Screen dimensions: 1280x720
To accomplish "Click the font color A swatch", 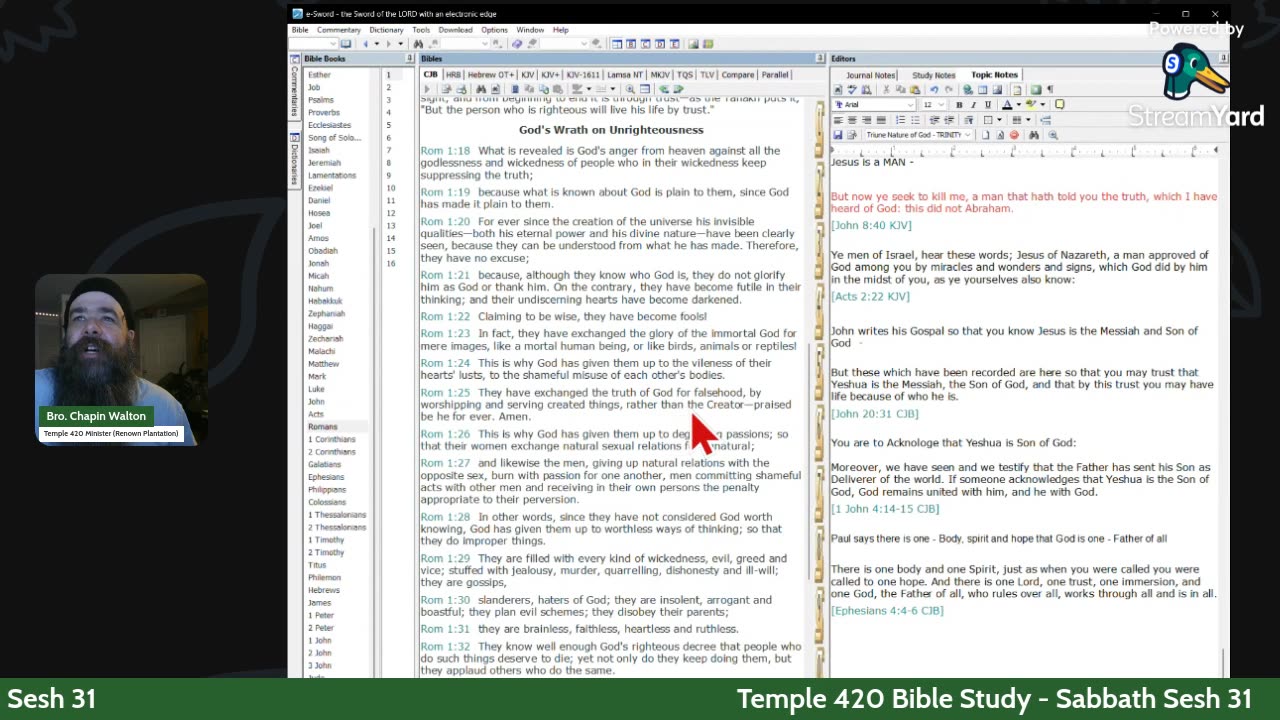I will coord(1007,105).
